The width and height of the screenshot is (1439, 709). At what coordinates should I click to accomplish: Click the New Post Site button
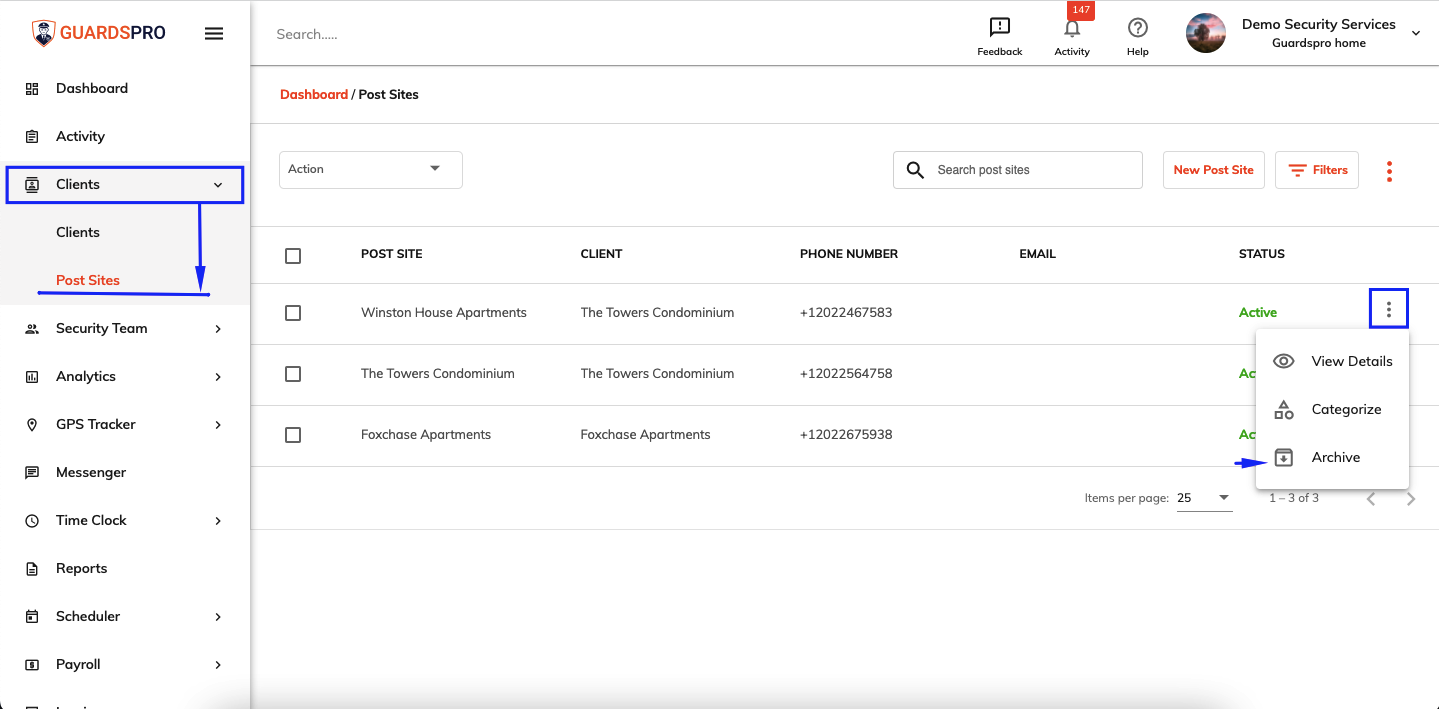[x=1214, y=170]
